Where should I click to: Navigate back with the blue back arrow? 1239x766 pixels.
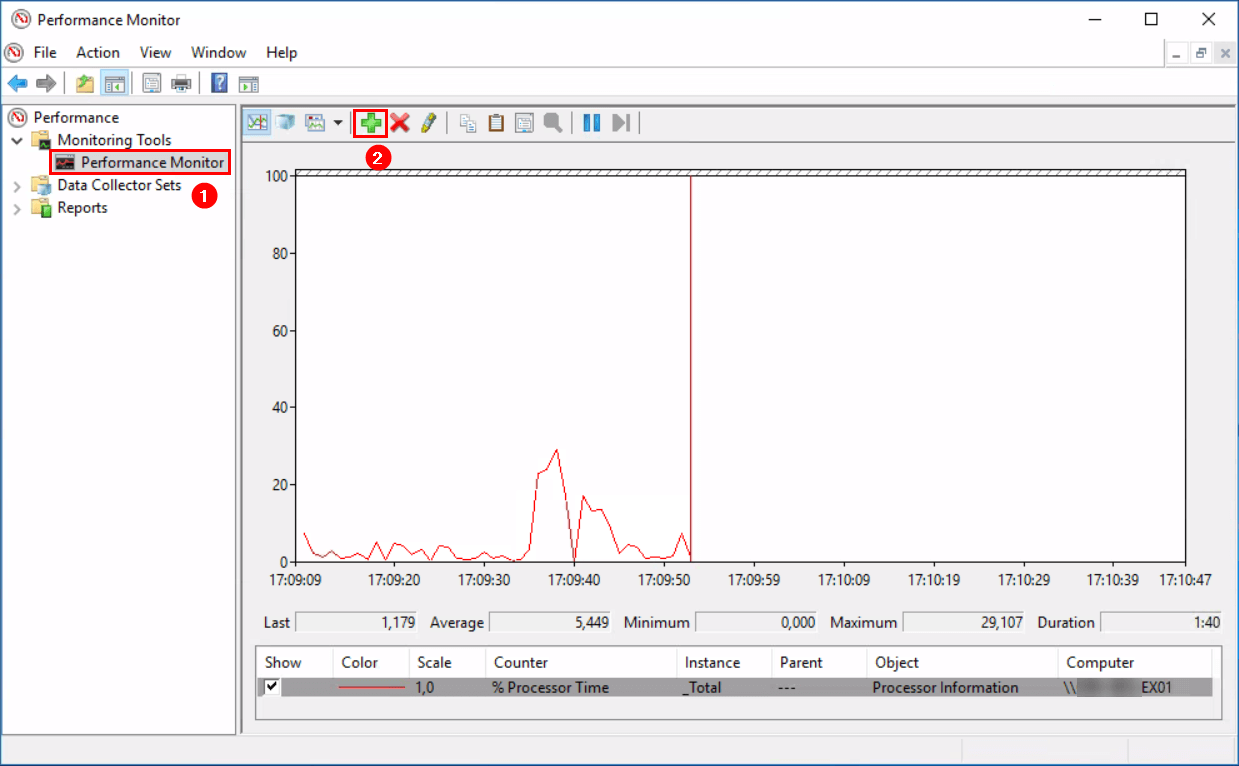(x=16, y=83)
